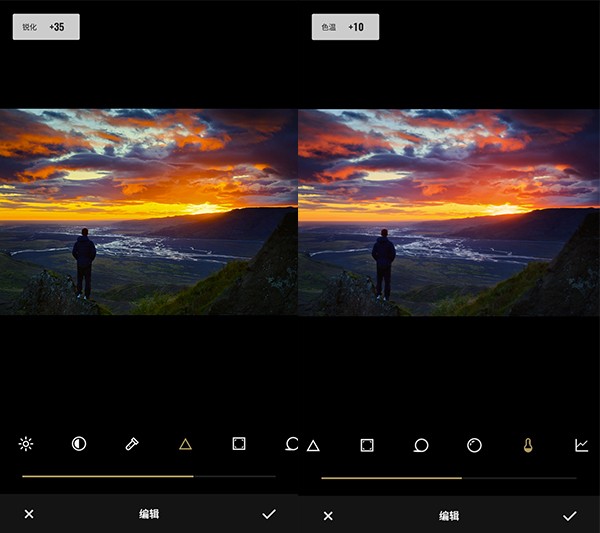This screenshot has height=533, width=600.
Task: Confirm edits with checkmark in right editor
Action: point(570,516)
